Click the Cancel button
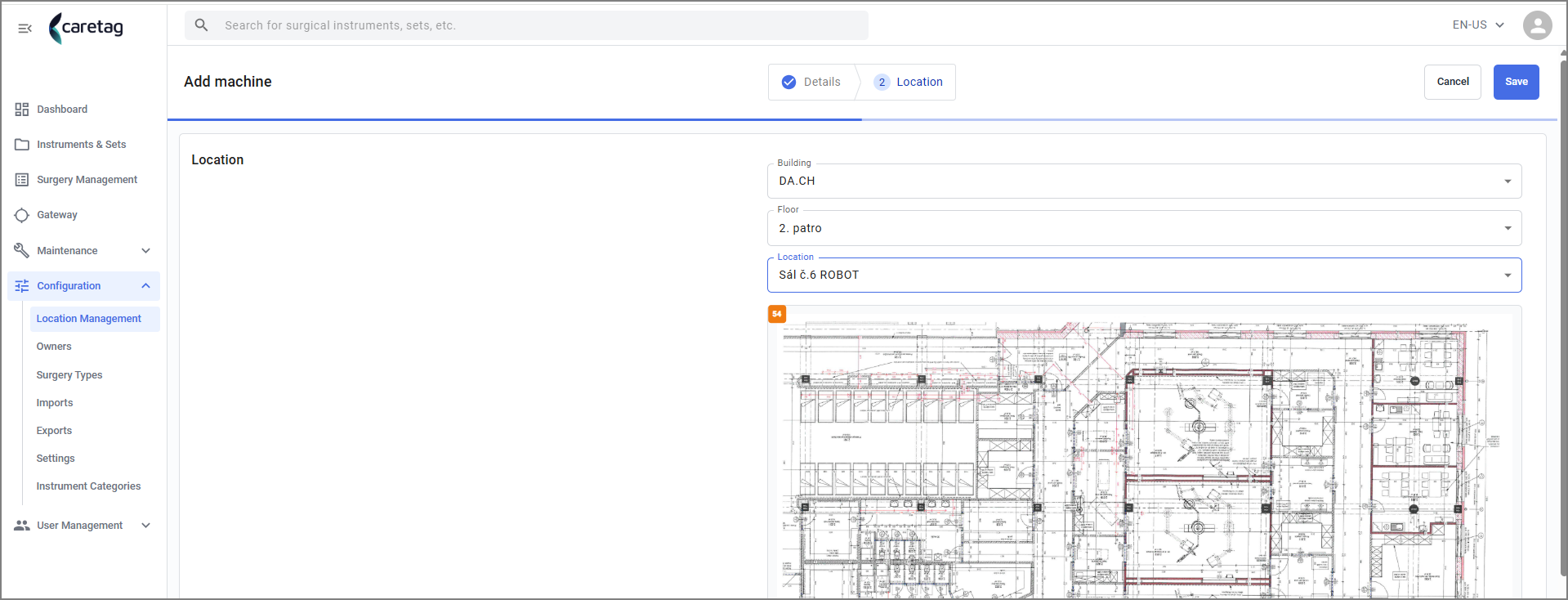This screenshot has width=1568, height=600. [x=1452, y=82]
